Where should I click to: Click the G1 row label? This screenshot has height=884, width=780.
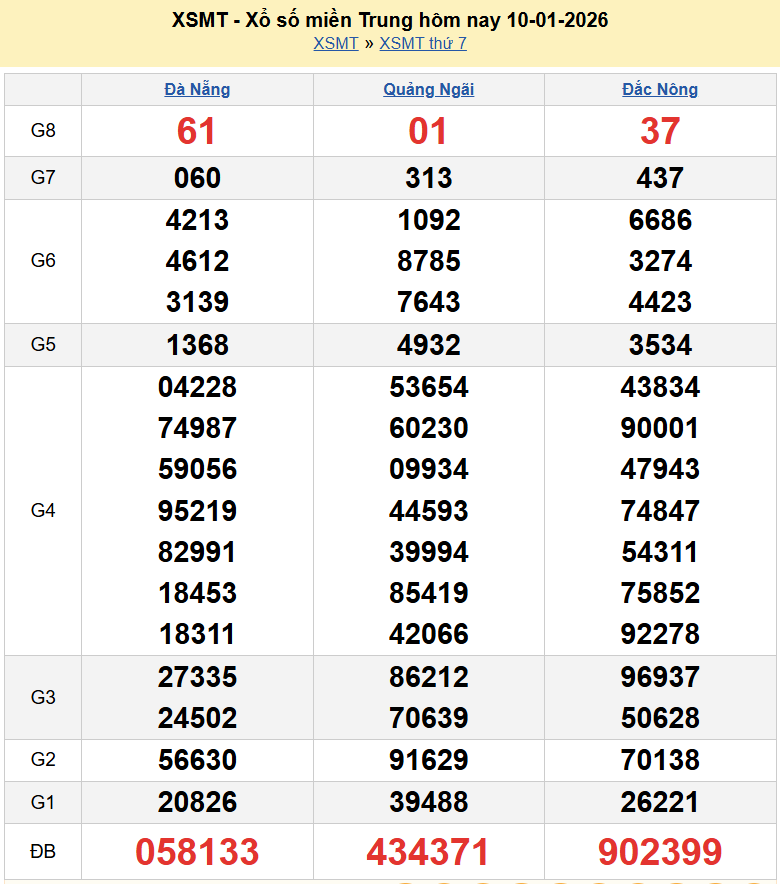point(43,802)
